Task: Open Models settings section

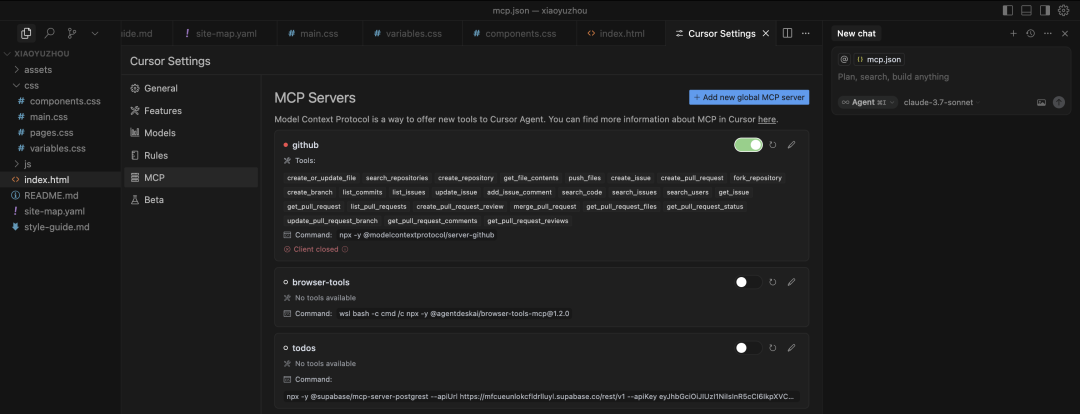Action: [x=191, y=133]
